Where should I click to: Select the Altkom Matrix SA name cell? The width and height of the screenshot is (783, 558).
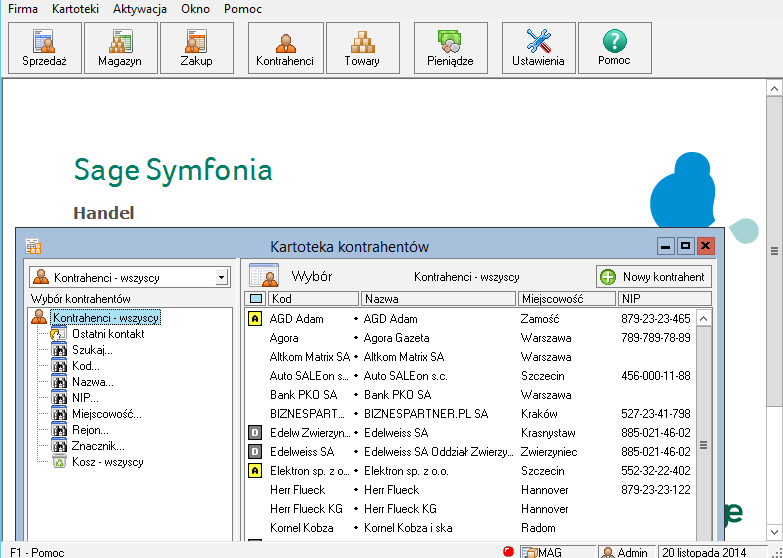point(404,357)
